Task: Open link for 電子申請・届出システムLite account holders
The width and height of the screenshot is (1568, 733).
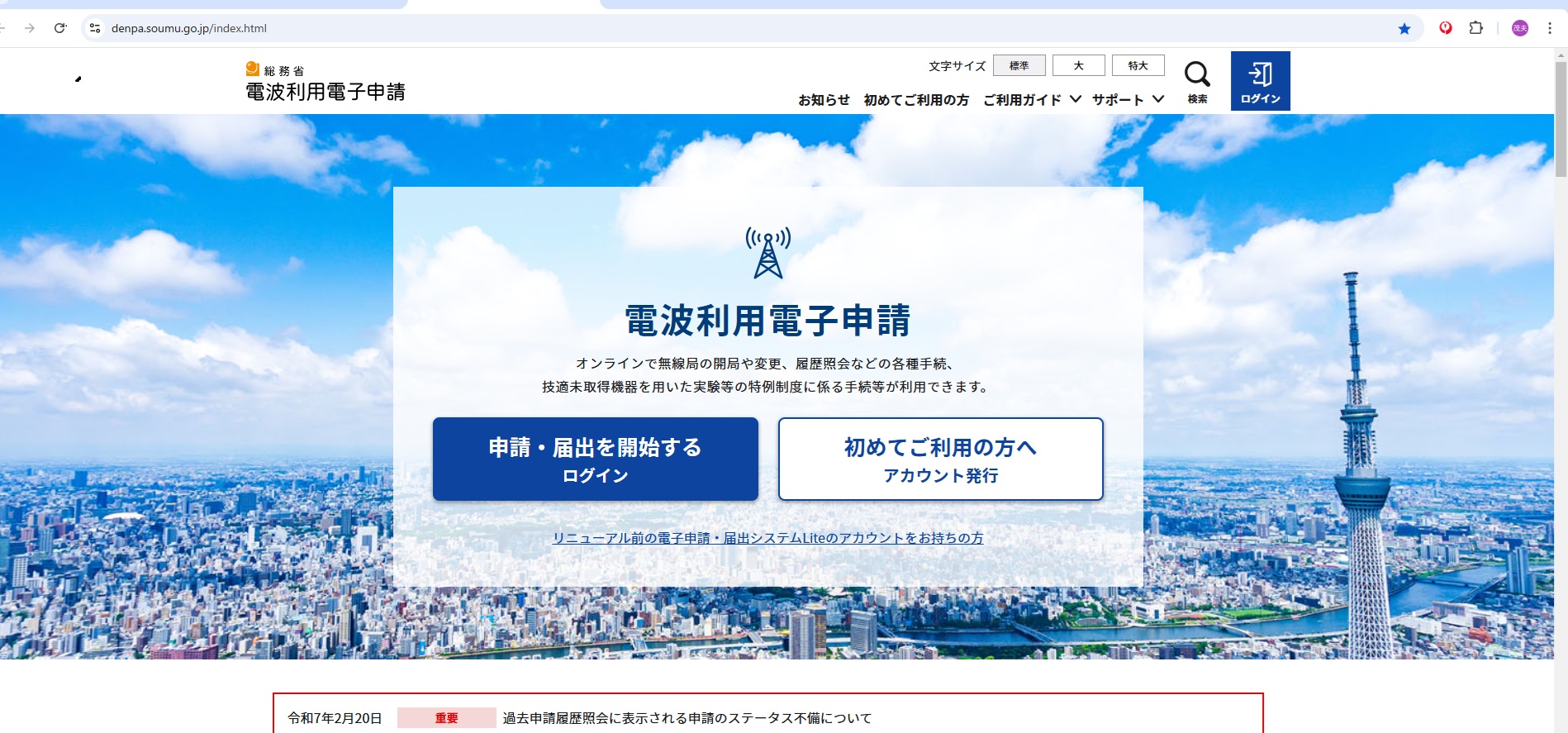Action: click(x=767, y=538)
